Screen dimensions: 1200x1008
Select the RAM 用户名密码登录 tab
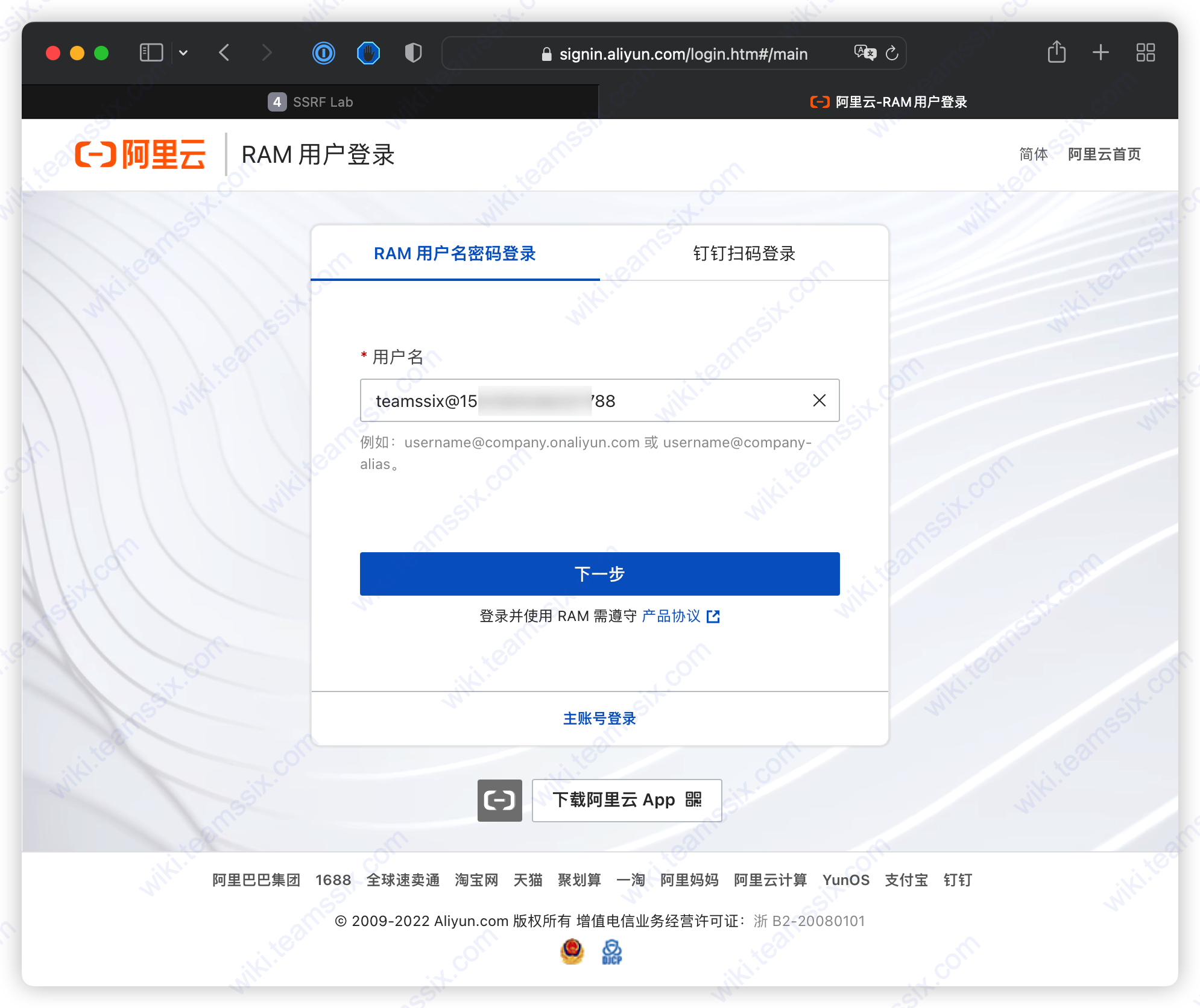coord(455,253)
